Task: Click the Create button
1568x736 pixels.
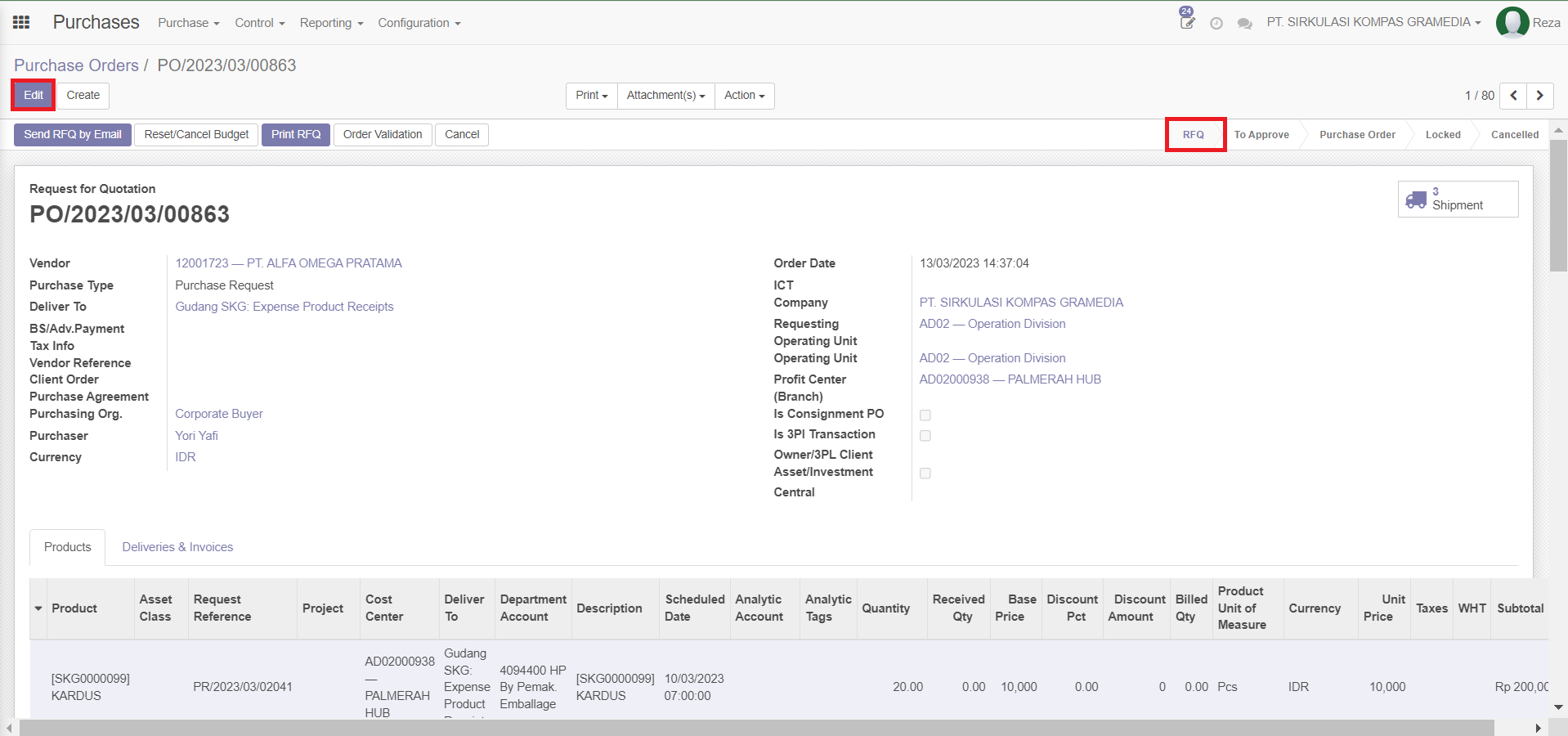Action: pos(83,96)
